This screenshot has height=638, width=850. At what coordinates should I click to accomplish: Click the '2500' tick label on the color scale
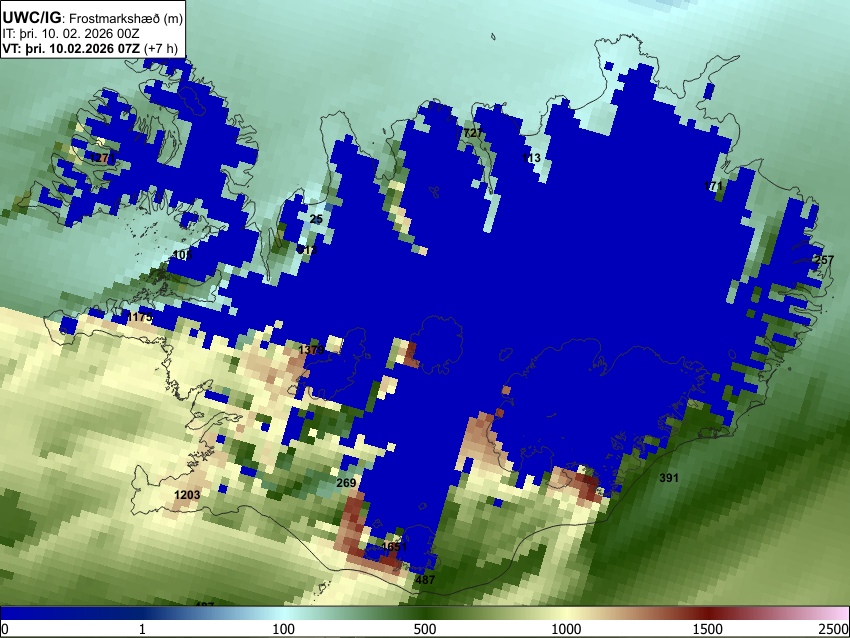point(835,629)
